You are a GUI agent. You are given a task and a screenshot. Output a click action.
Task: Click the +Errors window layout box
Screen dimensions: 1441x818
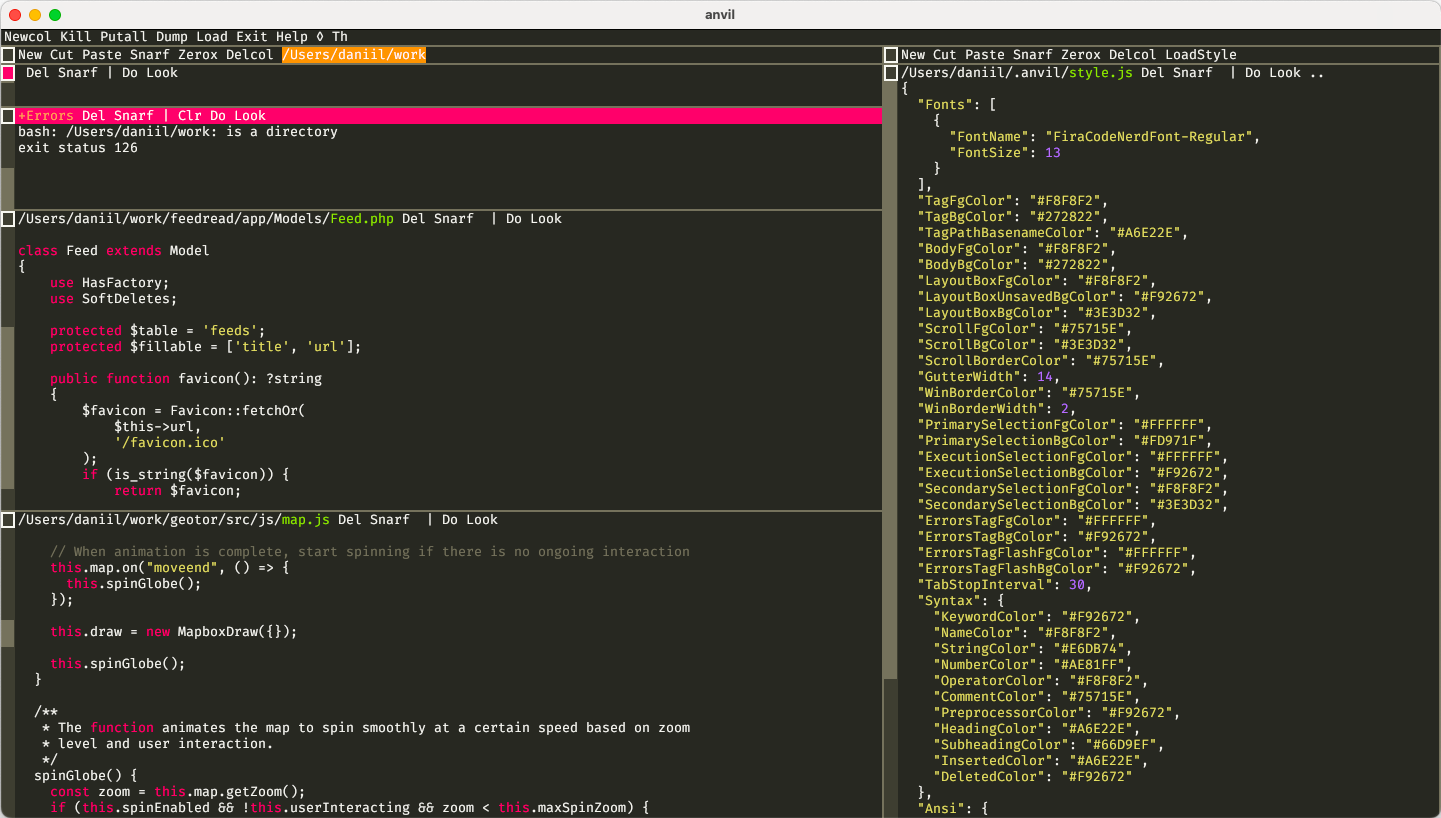[8, 116]
